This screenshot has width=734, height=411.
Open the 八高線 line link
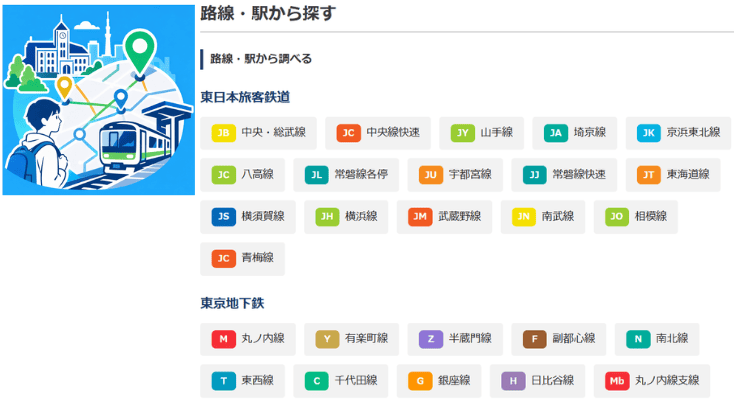coord(242,175)
